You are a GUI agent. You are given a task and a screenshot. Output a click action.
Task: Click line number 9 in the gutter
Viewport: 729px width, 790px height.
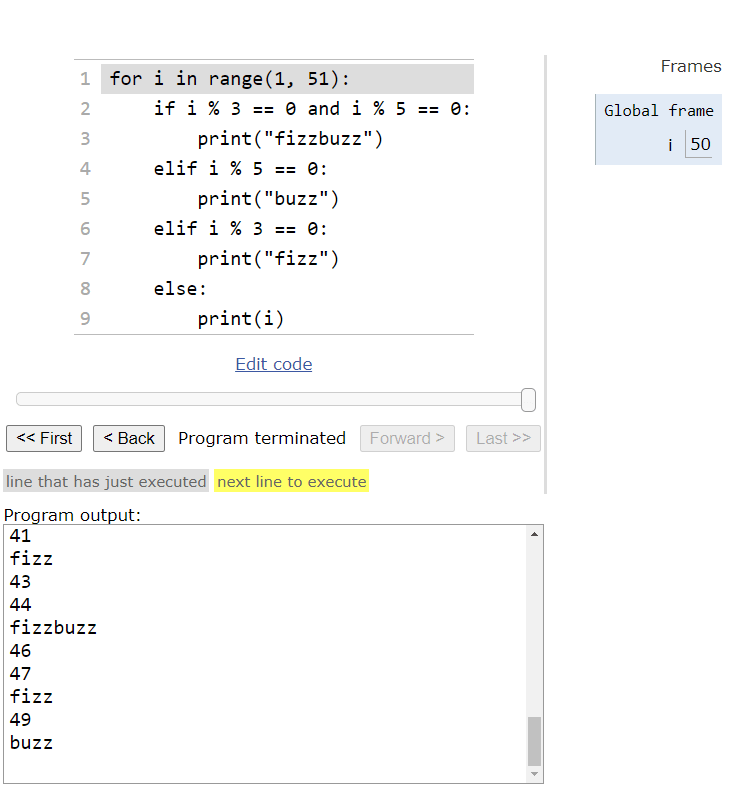click(85, 318)
